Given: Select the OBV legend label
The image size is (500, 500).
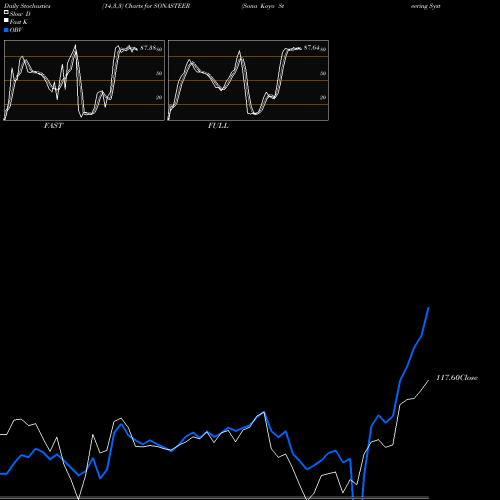Looking at the screenshot, I should 16,30.
